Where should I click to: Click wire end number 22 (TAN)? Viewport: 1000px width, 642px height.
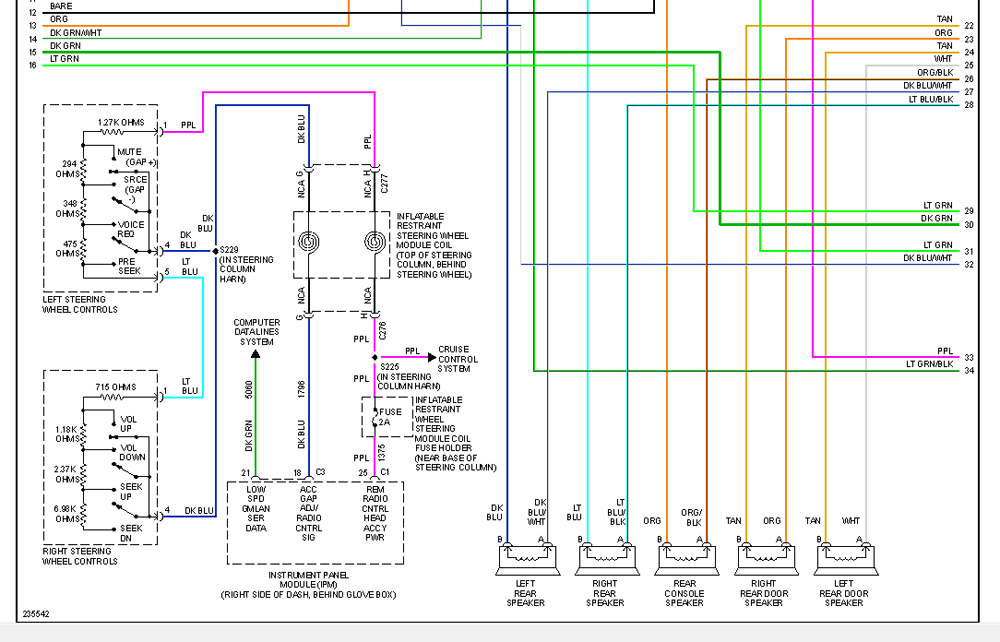[969, 26]
